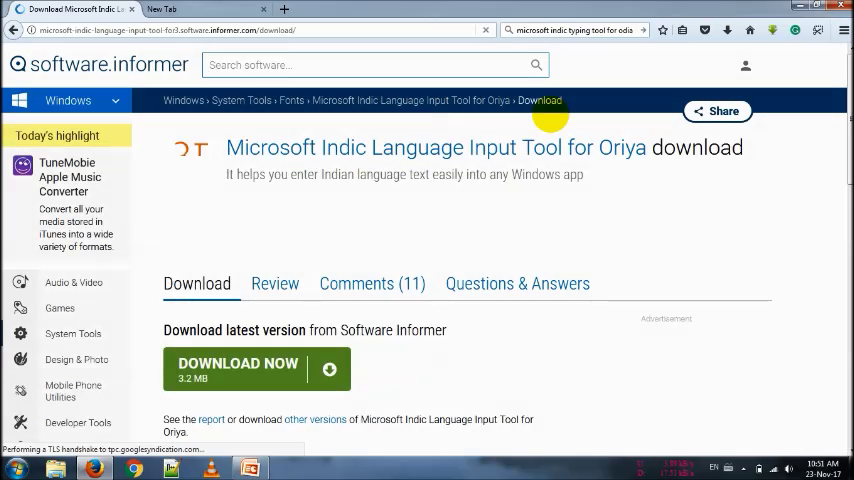This screenshot has height=480, width=854.
Task: Click the site info icon in address bar
Action: click(32, 30)
